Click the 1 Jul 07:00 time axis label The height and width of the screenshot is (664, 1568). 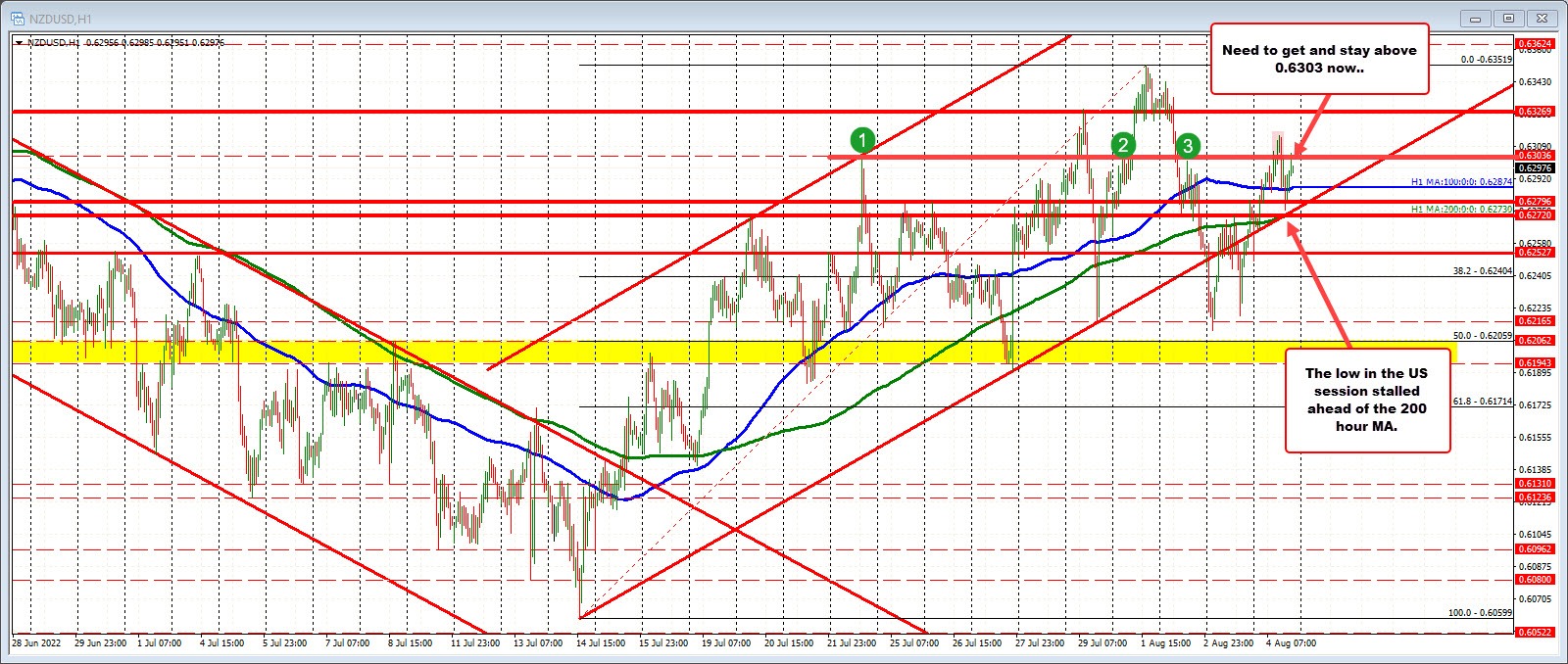point(159,644)
